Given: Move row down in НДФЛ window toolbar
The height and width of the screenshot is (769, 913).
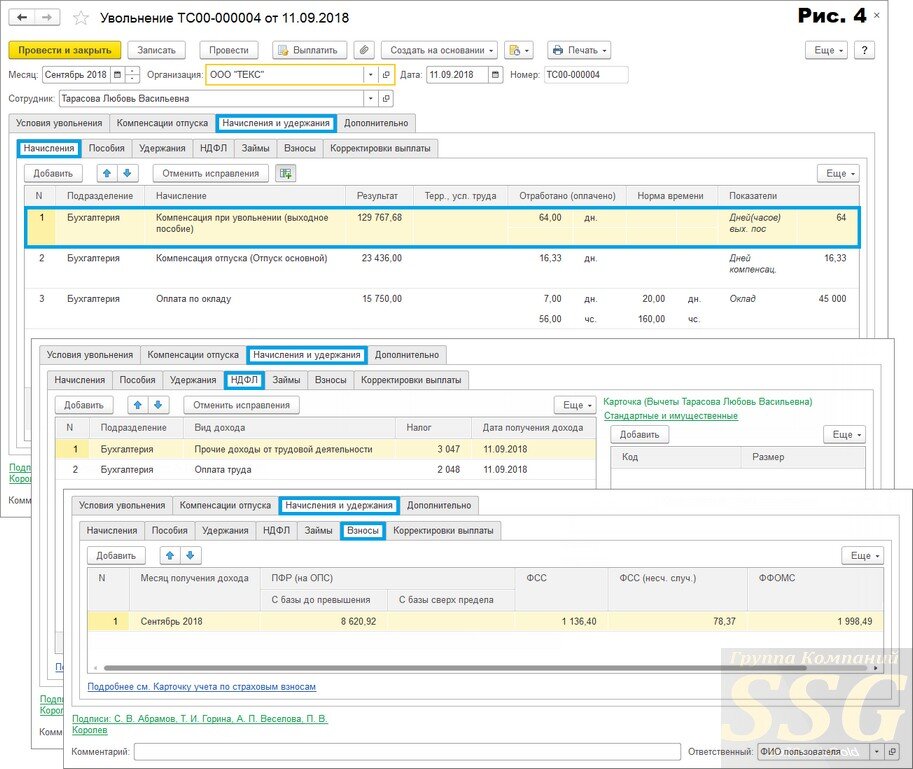Looking at the screenshot, I should click(158, 405).
